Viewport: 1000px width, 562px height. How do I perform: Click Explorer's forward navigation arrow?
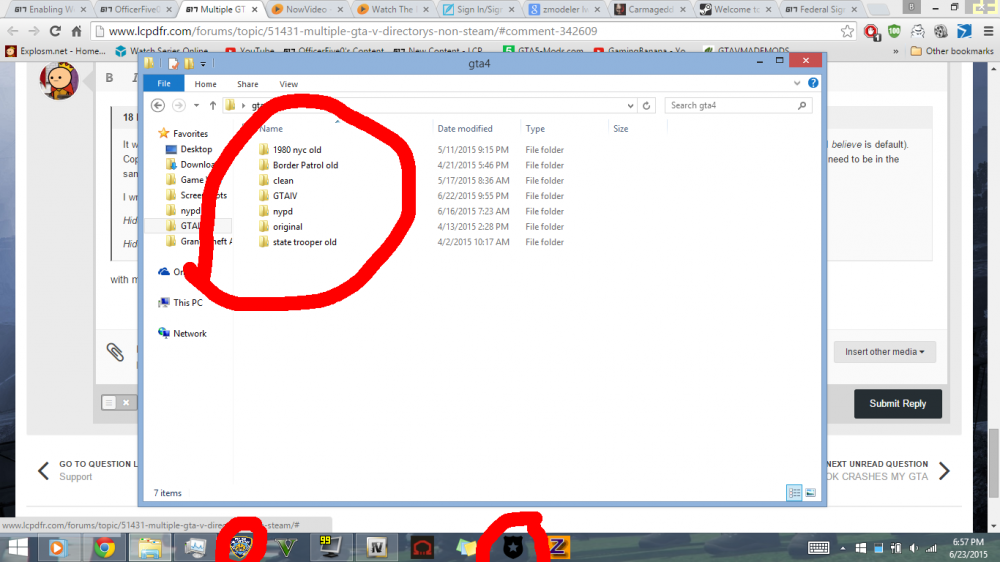(x=179, y=105)
